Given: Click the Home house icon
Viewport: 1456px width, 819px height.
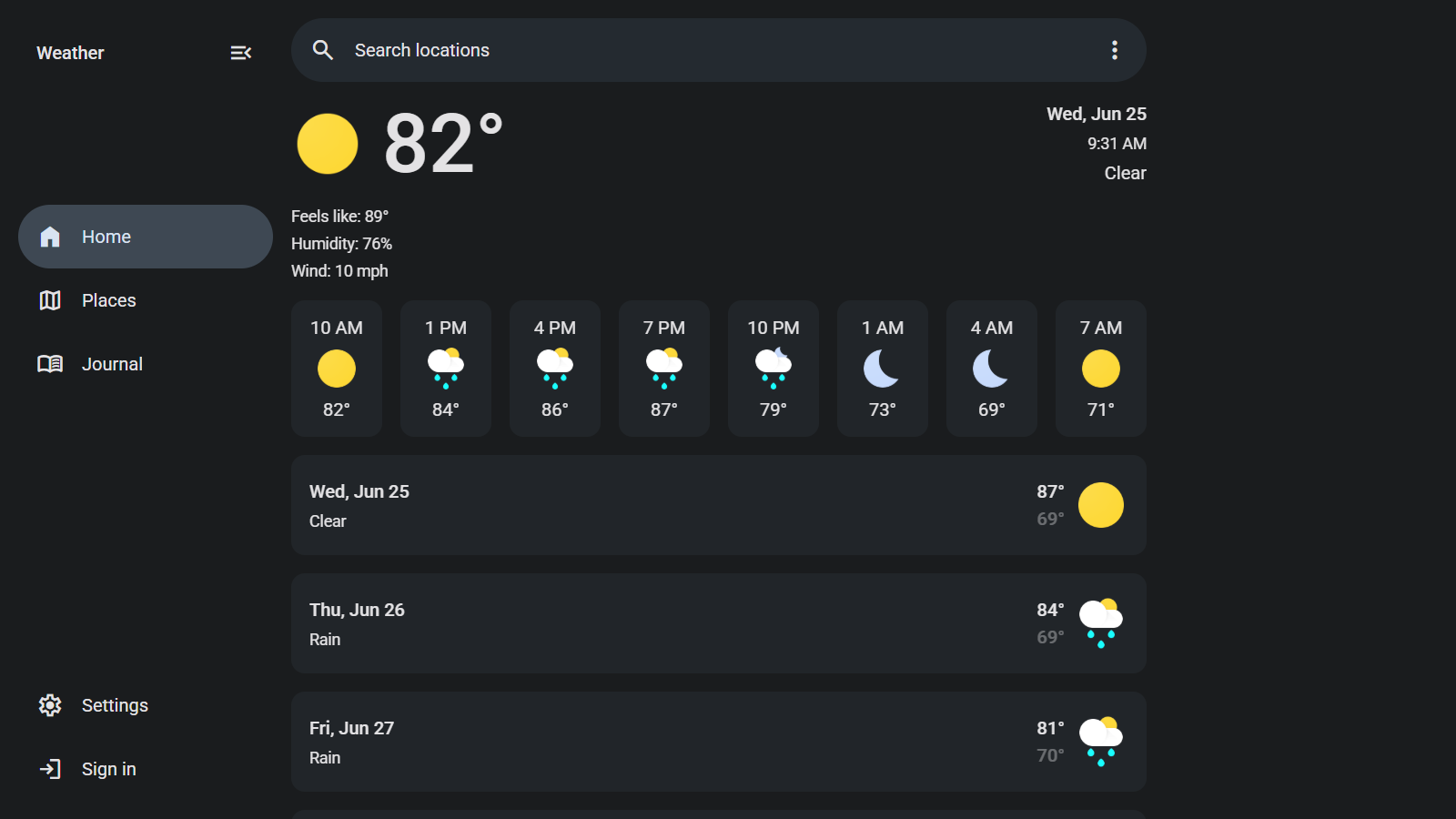Looking at the screenshot, I should tap(50, 237).
